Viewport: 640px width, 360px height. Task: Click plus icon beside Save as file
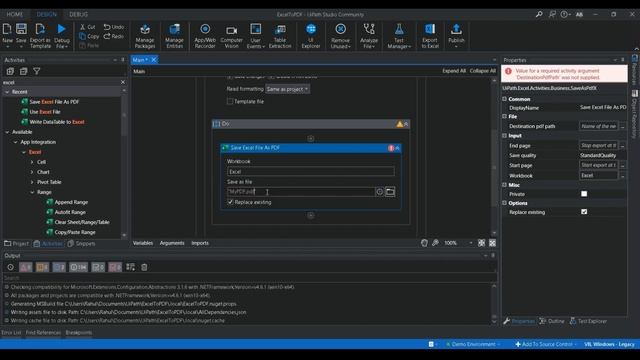(x=380, y=191)
